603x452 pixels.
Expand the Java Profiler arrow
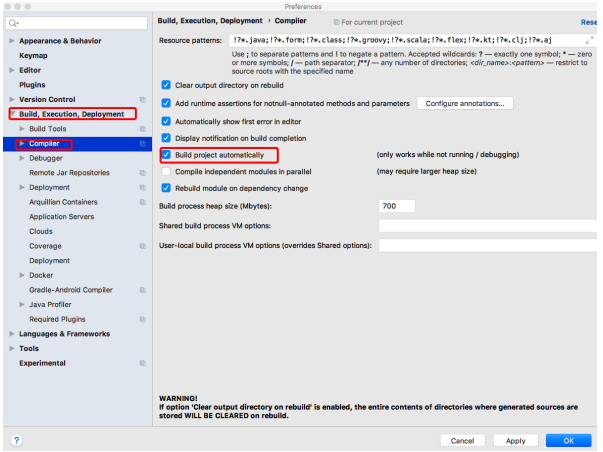[22, 304]
